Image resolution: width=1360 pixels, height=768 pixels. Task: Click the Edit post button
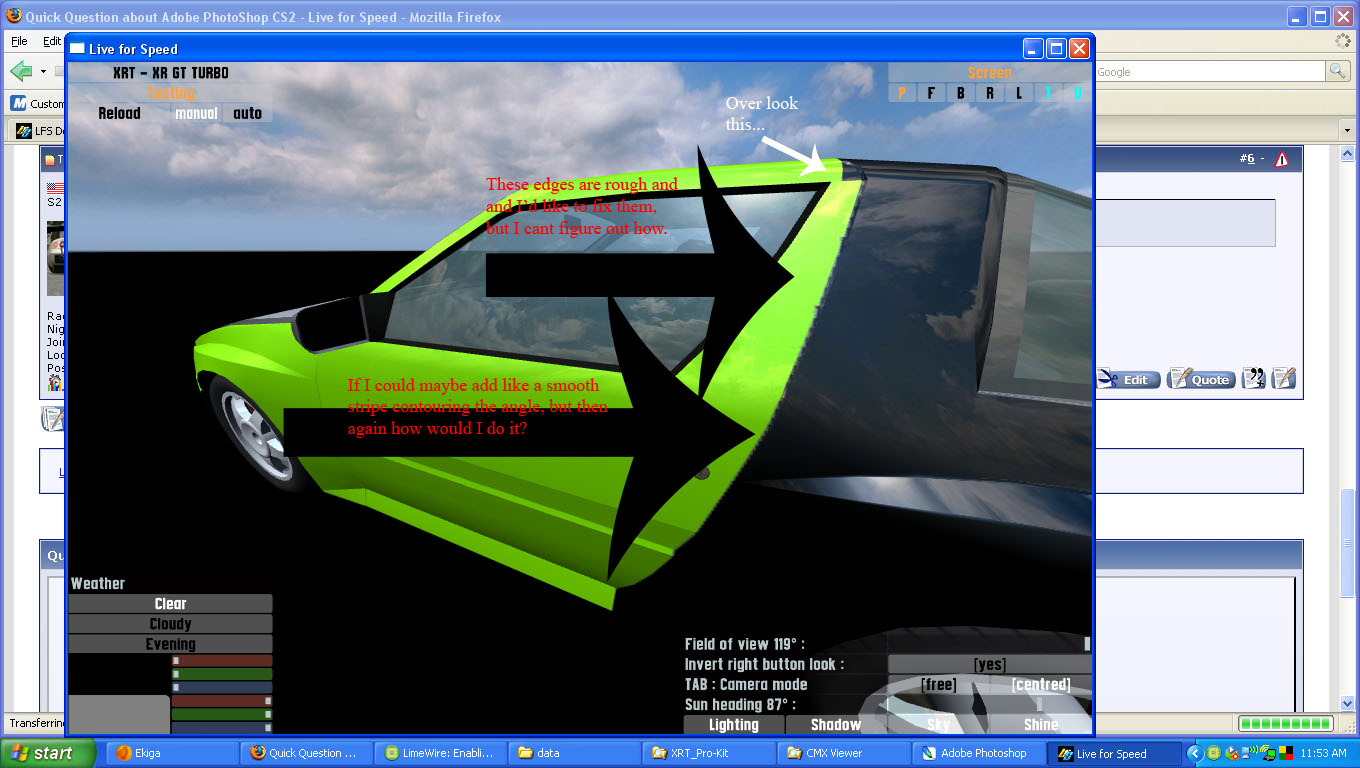1129,379
